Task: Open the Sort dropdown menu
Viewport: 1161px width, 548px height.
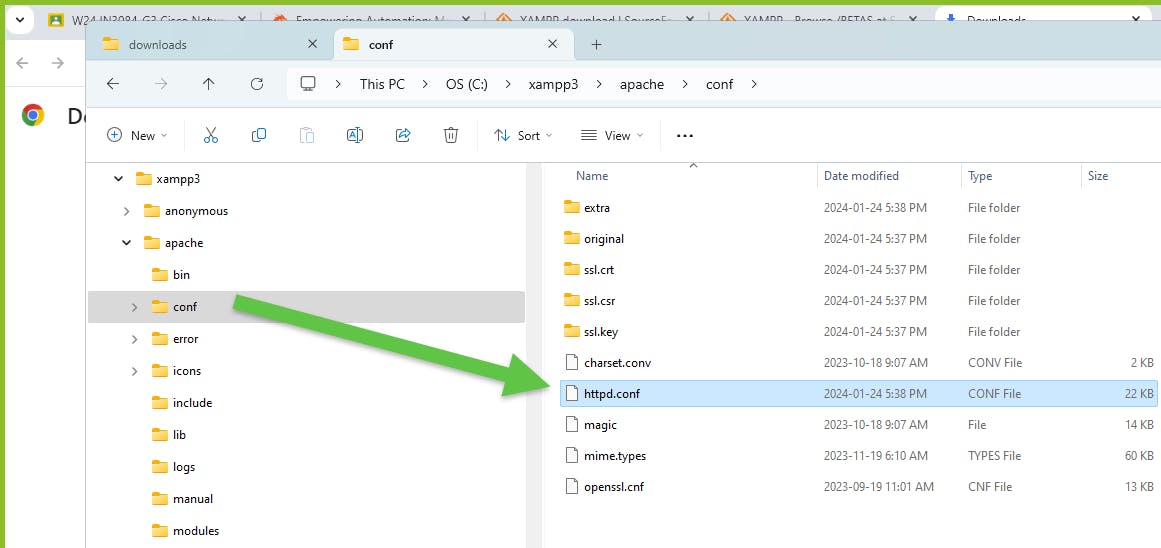Action: pyautogui.click(x=523, y=135)
